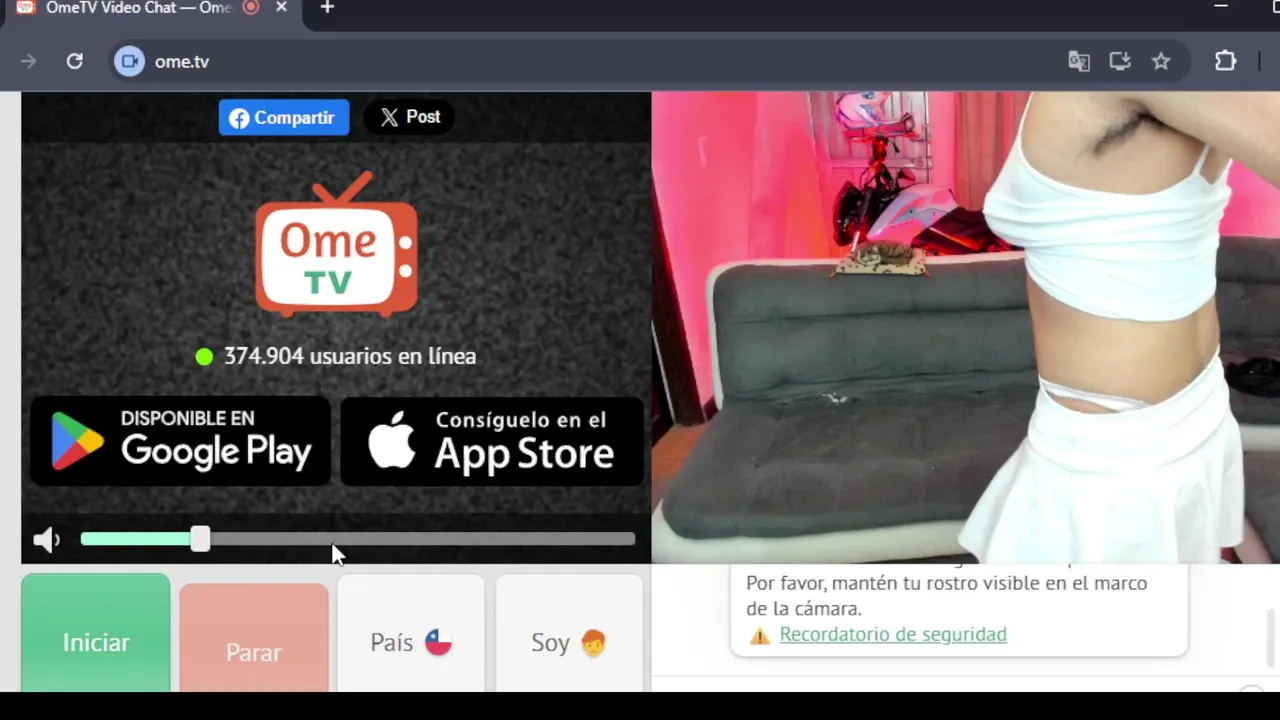1280x720 pixels.
Task: Click the install app icon in address bar
Action: pyautogui.click(x=1120, y=61)
